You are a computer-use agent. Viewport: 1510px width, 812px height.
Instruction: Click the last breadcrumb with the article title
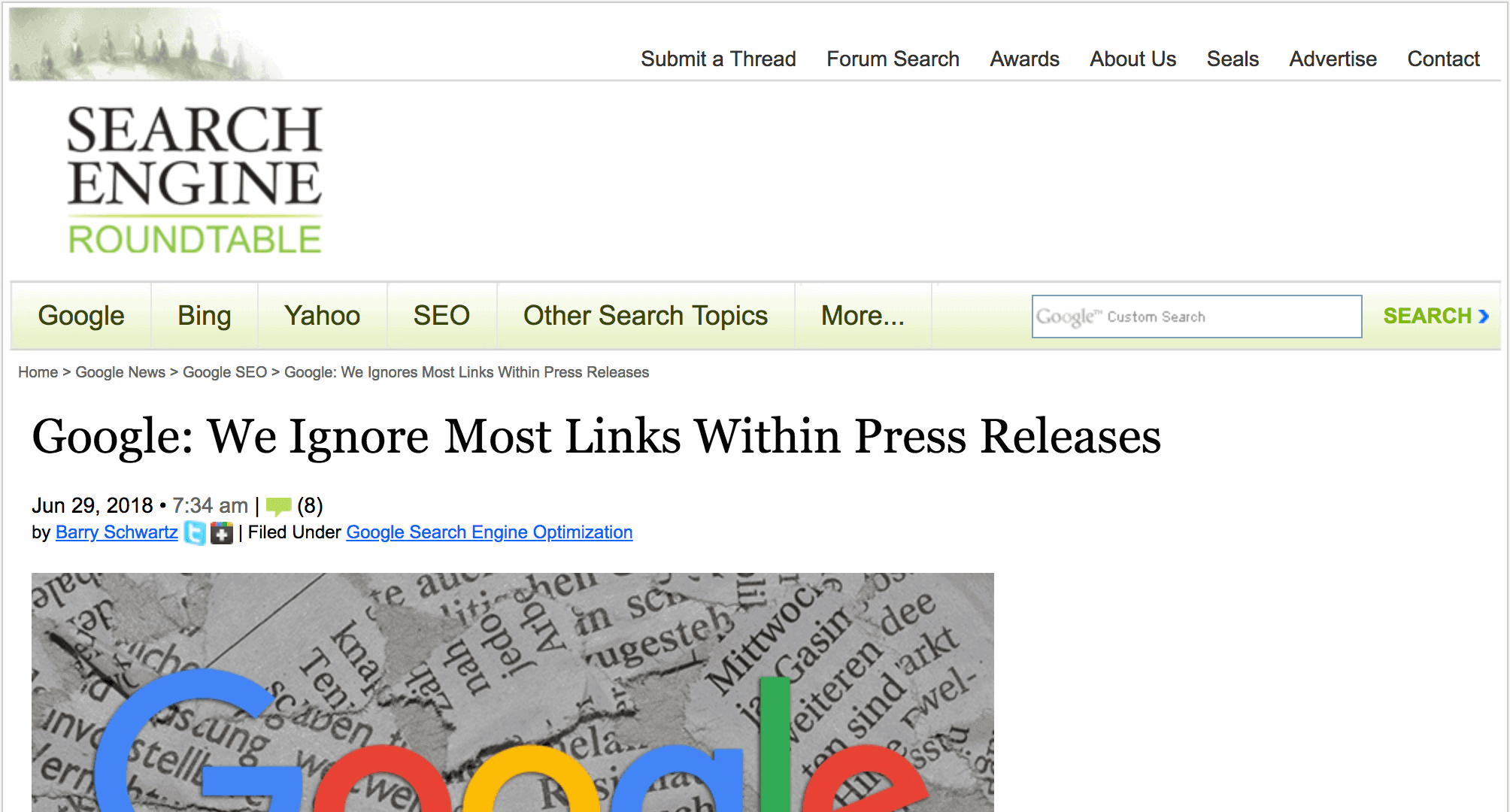[x=466, y=372]
